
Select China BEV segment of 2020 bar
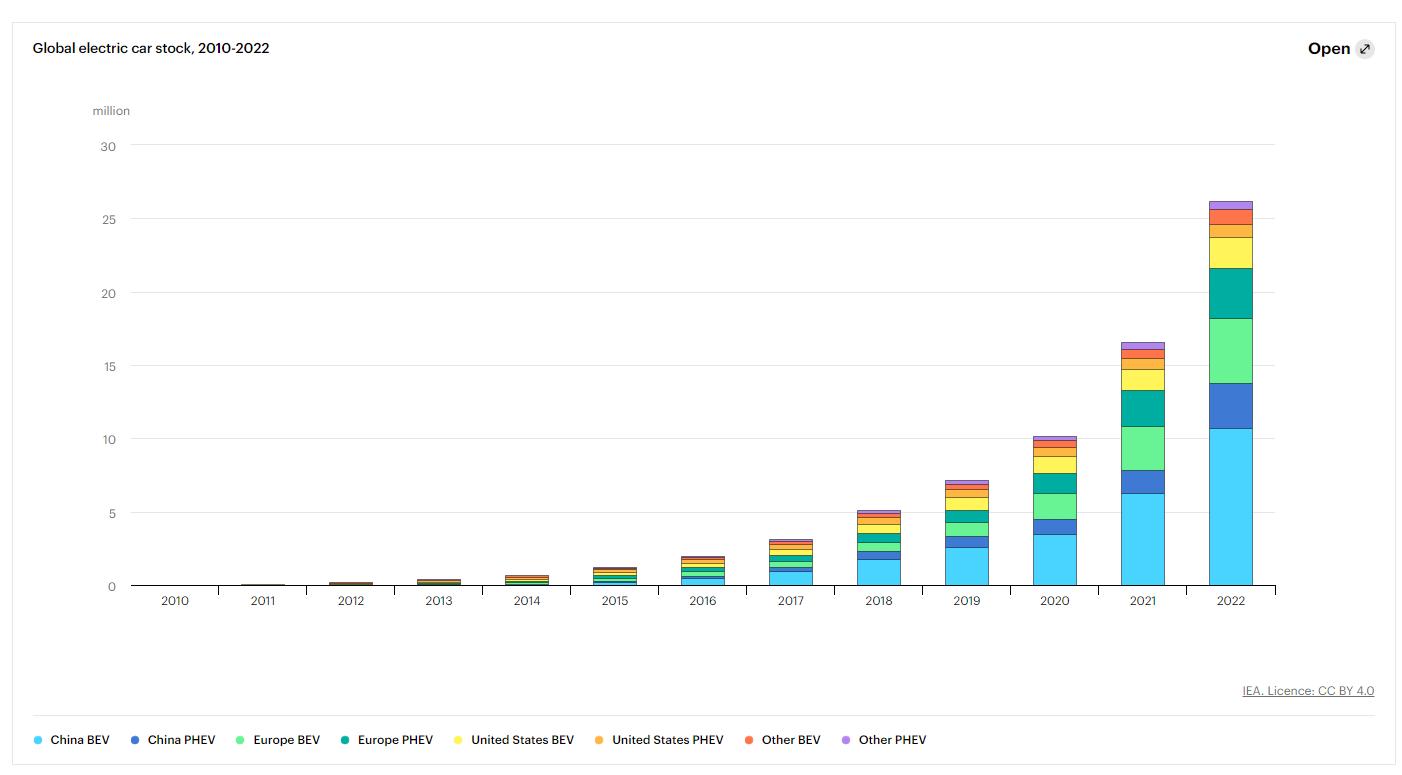(x=1055, y=560)
